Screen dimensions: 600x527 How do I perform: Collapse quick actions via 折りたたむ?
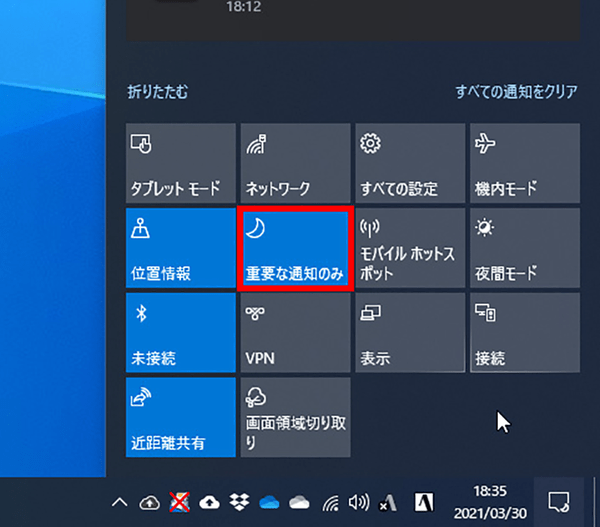(158, 92)
